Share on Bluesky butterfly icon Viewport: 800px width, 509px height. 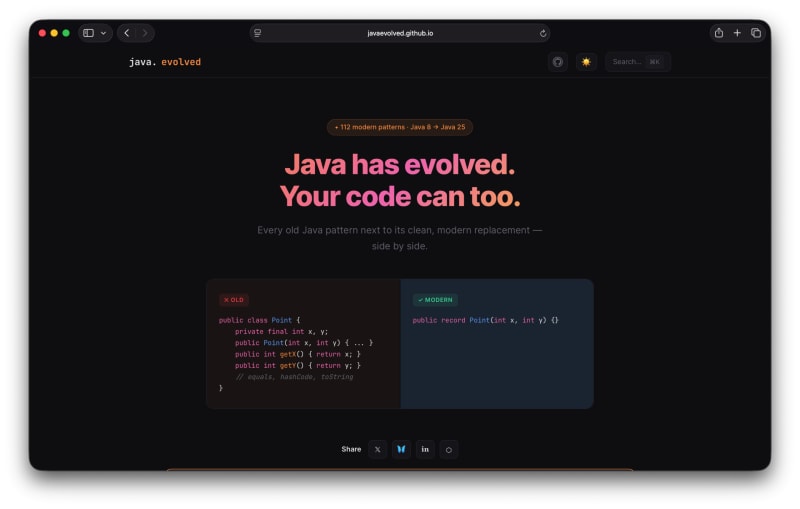(x=401, y=449)
